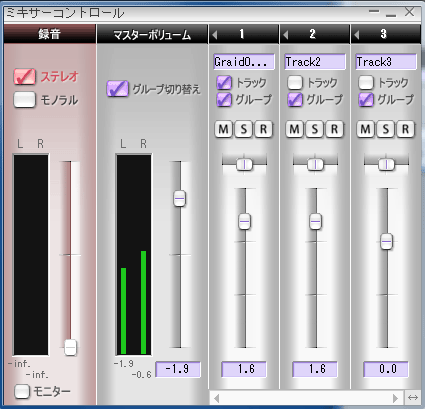Arm Track2 with its R button

[335, 129]
